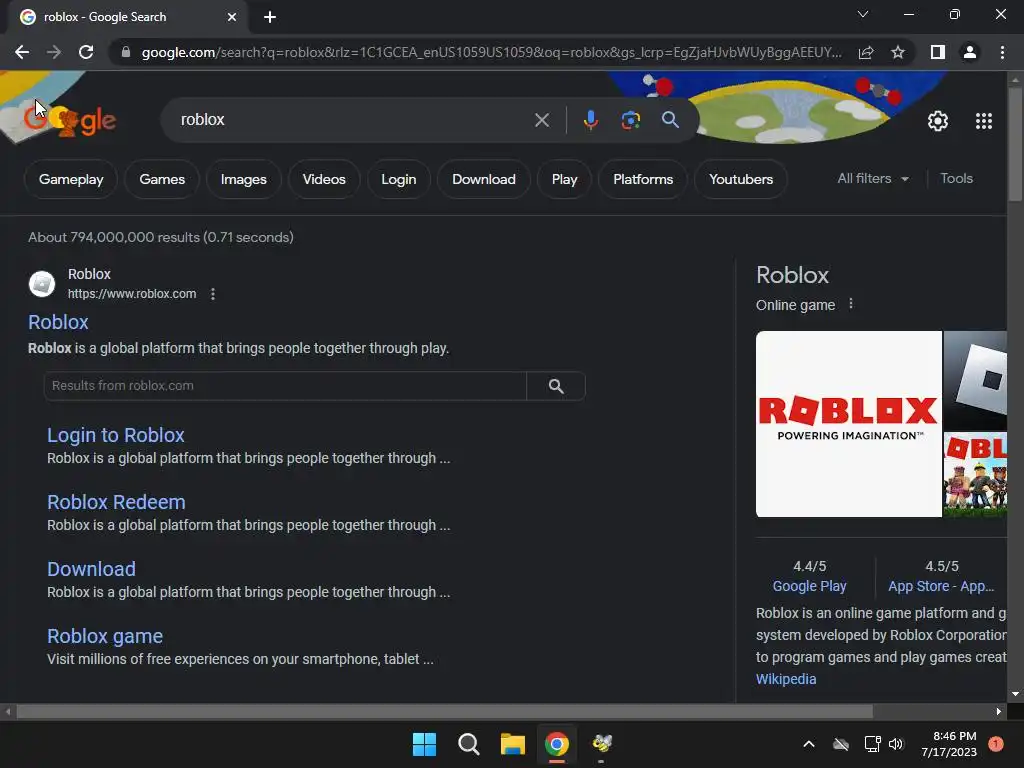Click the vertical scrollbar thumb

(x=1015, y=144)
